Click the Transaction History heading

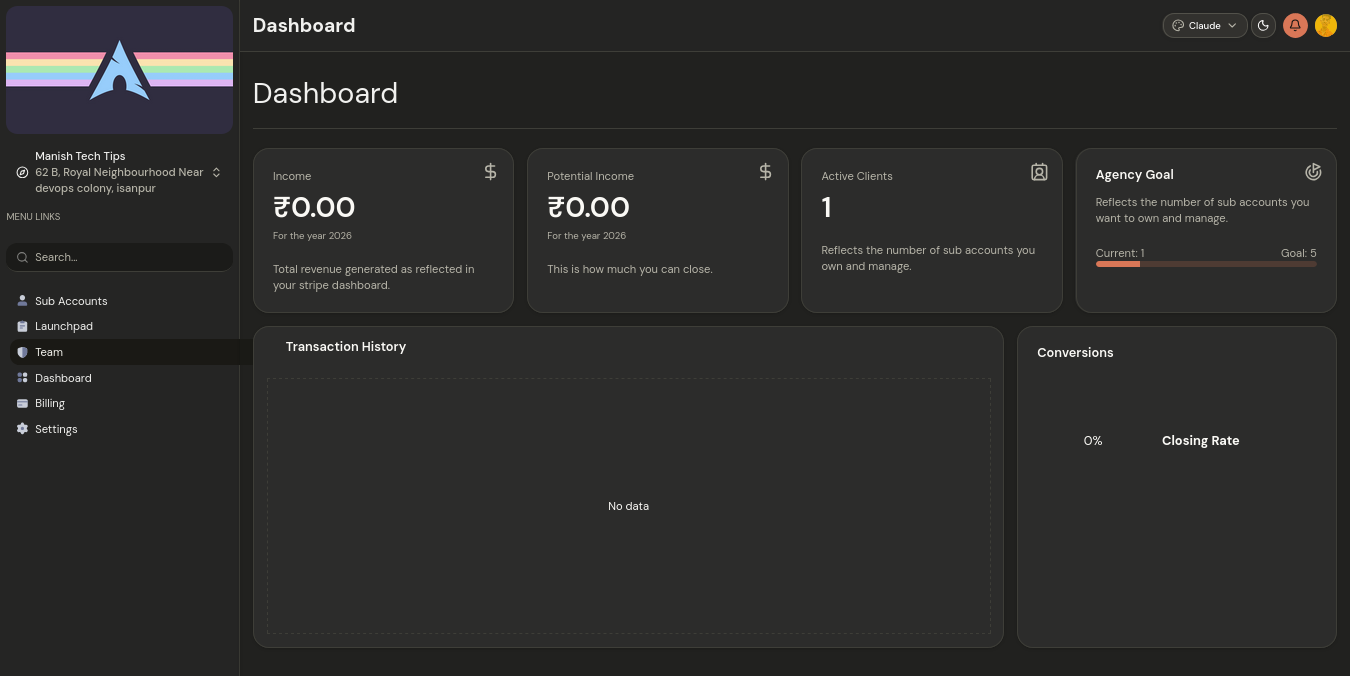346,347
